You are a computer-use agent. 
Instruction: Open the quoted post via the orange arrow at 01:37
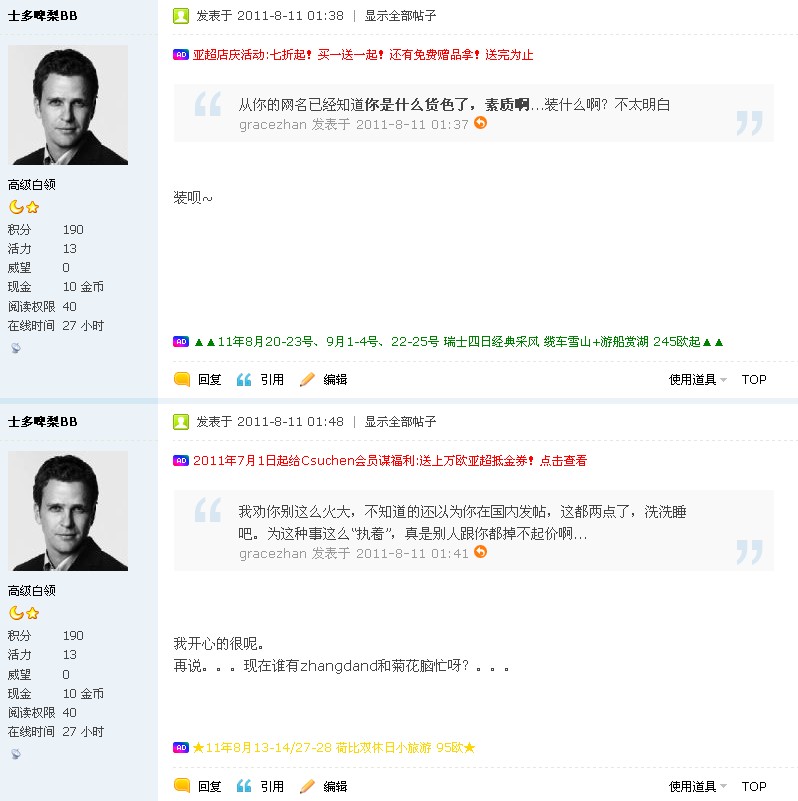point(480,123)
